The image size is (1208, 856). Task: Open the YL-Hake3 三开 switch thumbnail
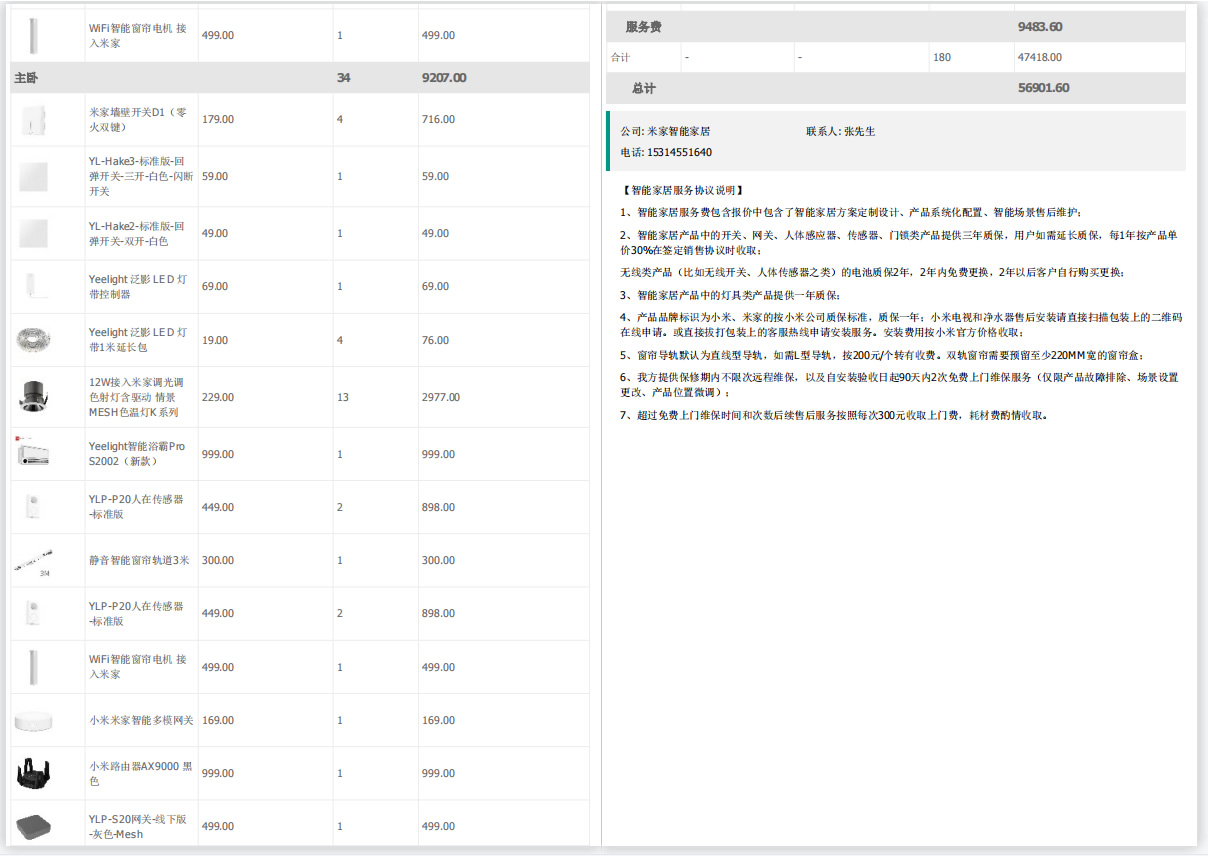click(x=34, y=177)
